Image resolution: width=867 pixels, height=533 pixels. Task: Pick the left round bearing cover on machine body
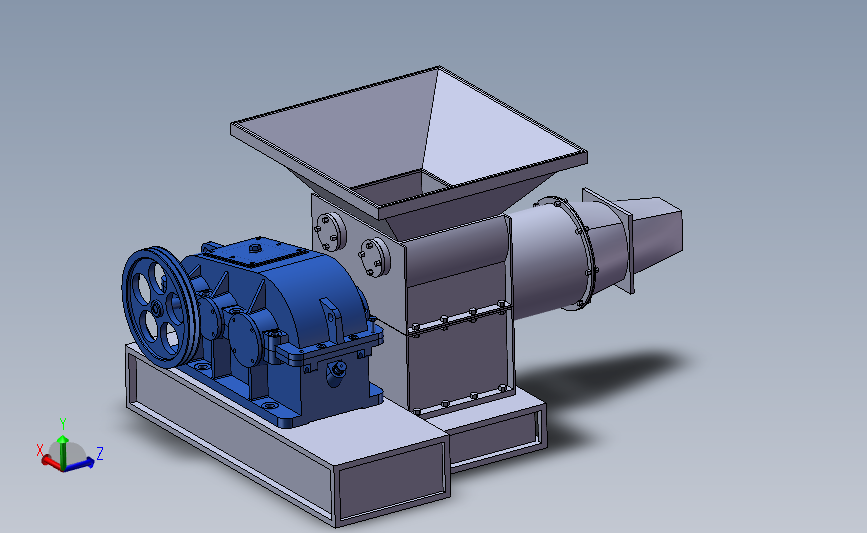330,232
